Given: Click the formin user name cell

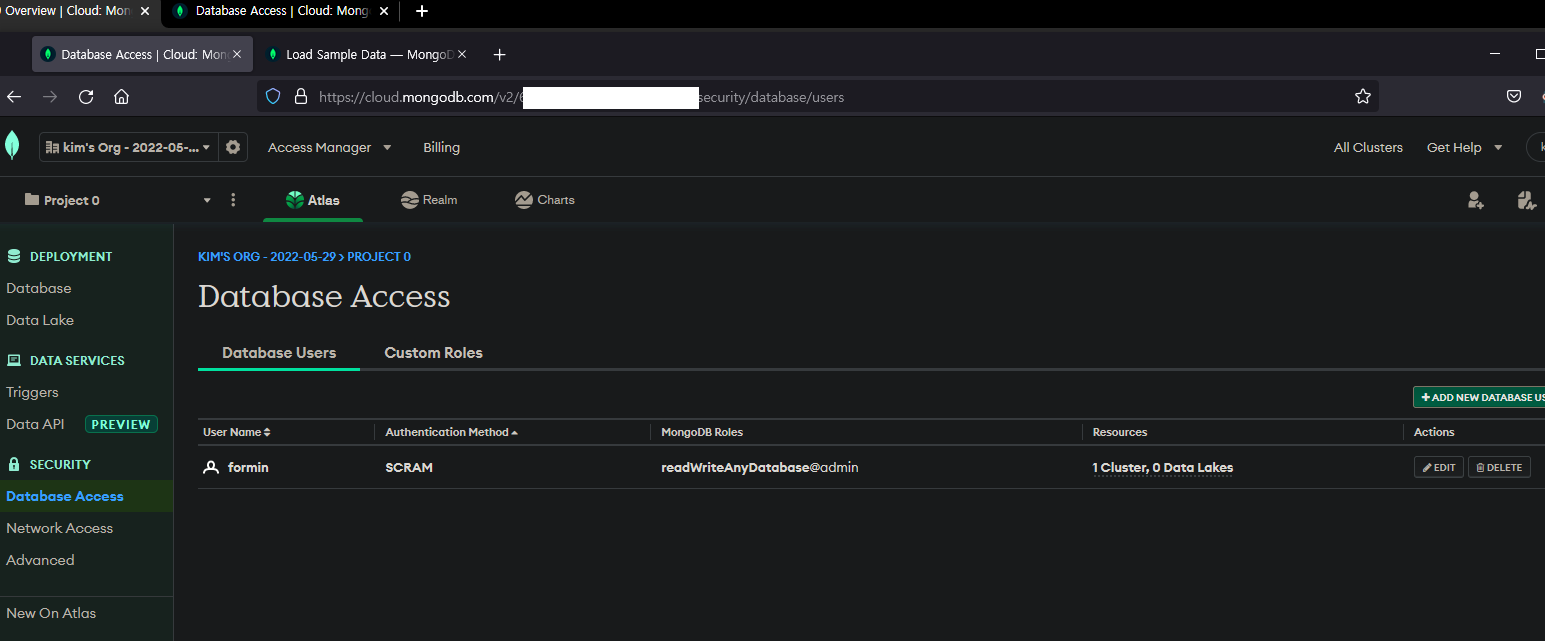Looking at the screenshot, I should coord(248,467).
